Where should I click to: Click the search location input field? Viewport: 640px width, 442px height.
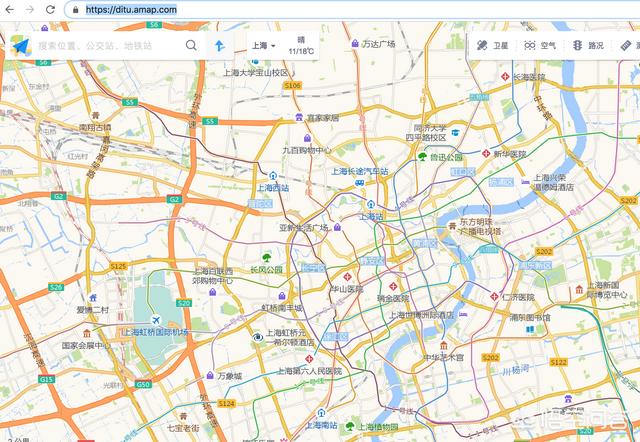coord(105,46)
